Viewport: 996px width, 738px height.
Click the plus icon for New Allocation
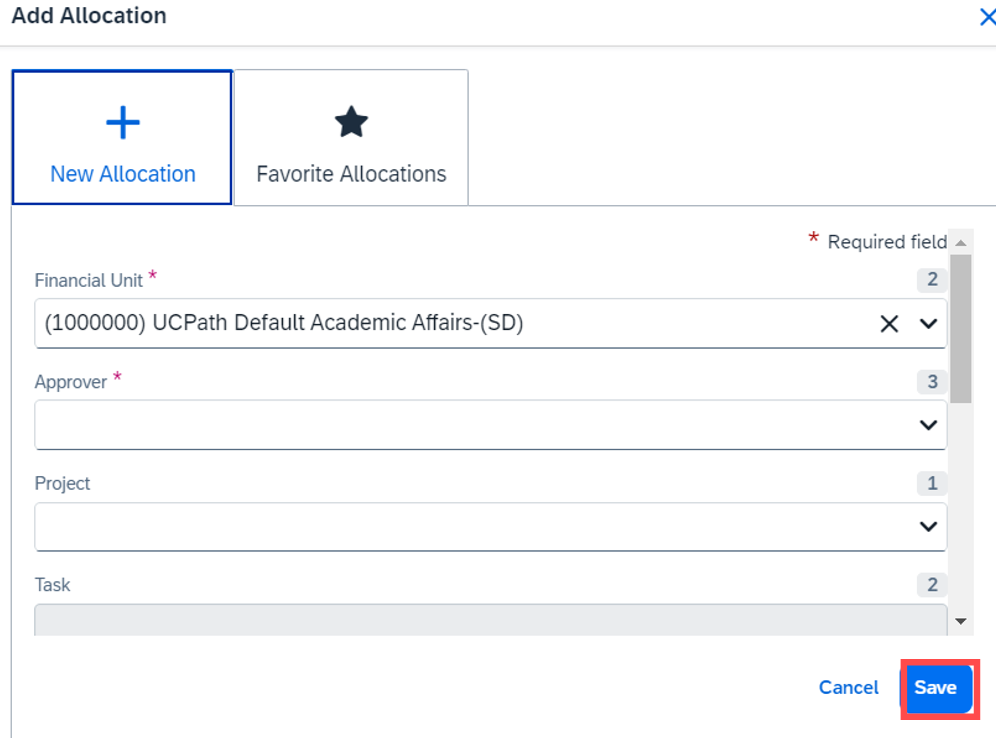click(122, 123)
